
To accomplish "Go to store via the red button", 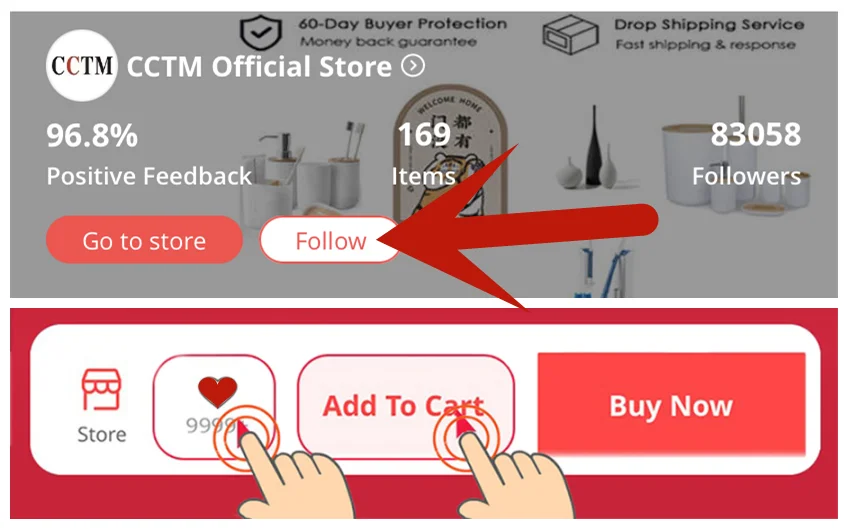I will (144, 240).
